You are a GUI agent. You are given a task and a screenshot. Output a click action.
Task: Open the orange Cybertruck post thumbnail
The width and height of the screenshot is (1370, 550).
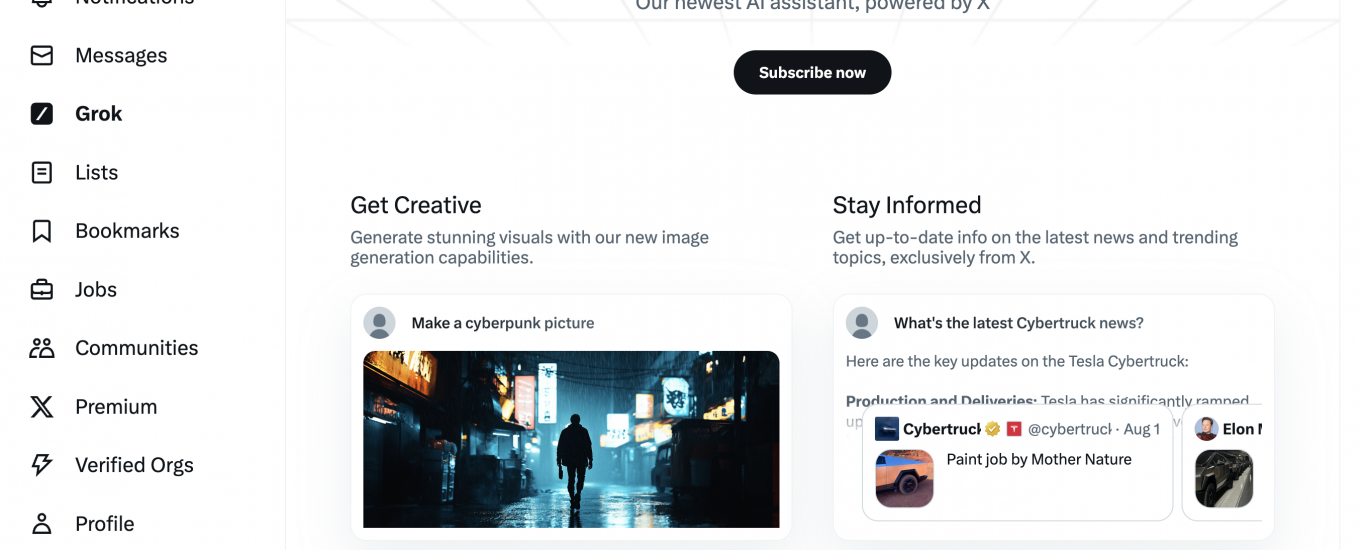point(904,478)
